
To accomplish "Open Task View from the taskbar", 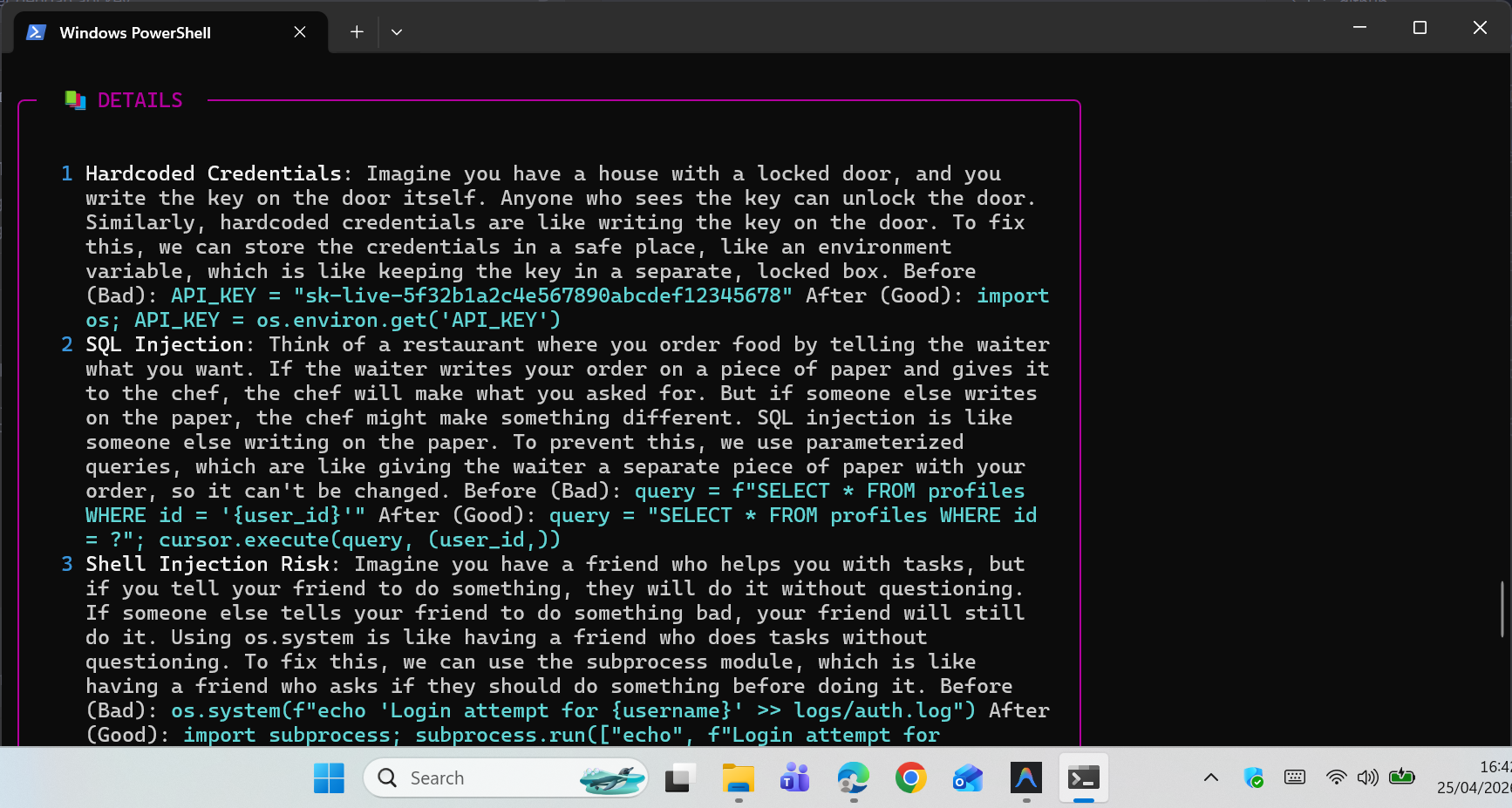I will 679,777.
